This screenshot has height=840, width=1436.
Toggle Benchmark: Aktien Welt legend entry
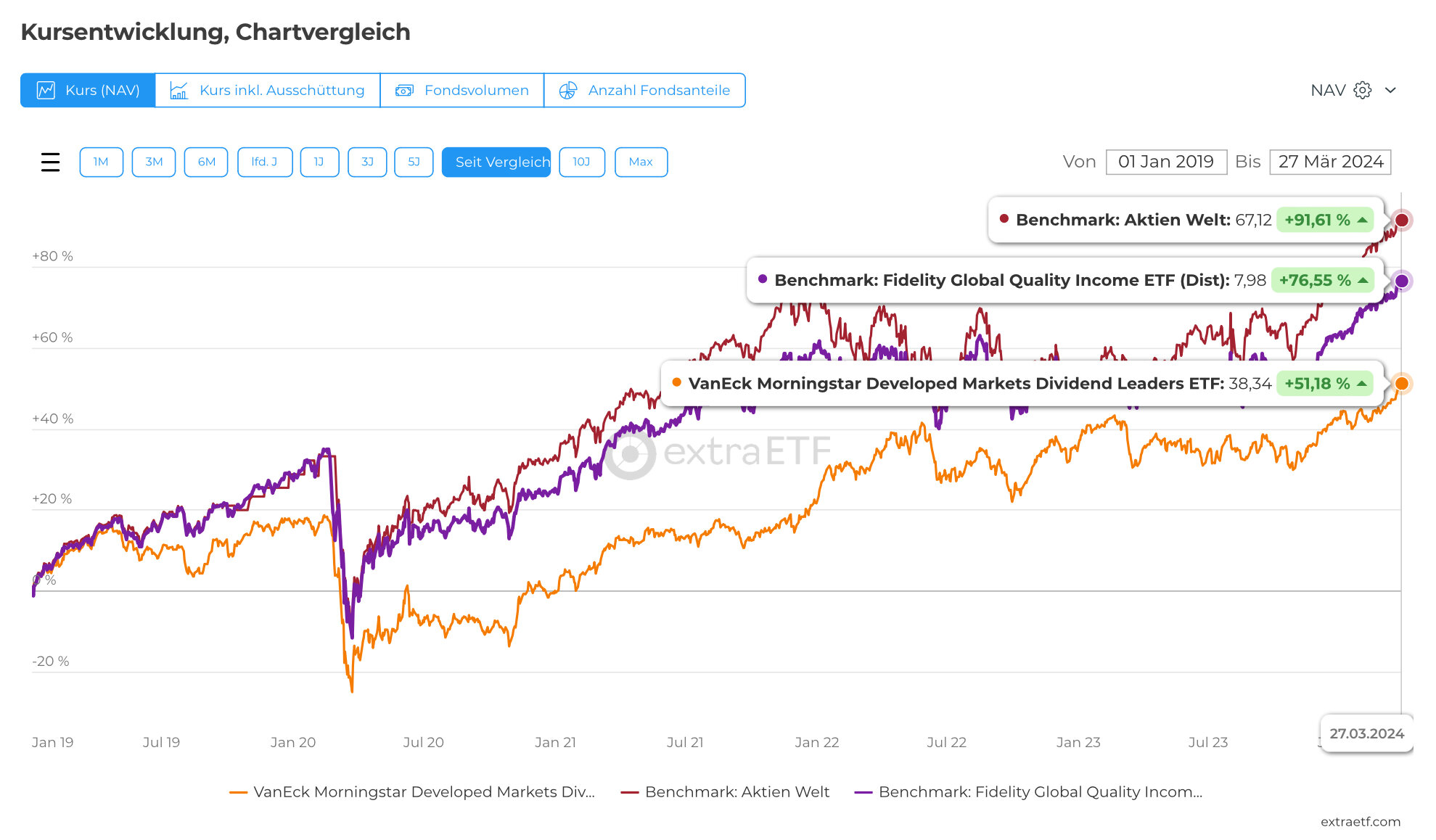(x=726, y=792)
